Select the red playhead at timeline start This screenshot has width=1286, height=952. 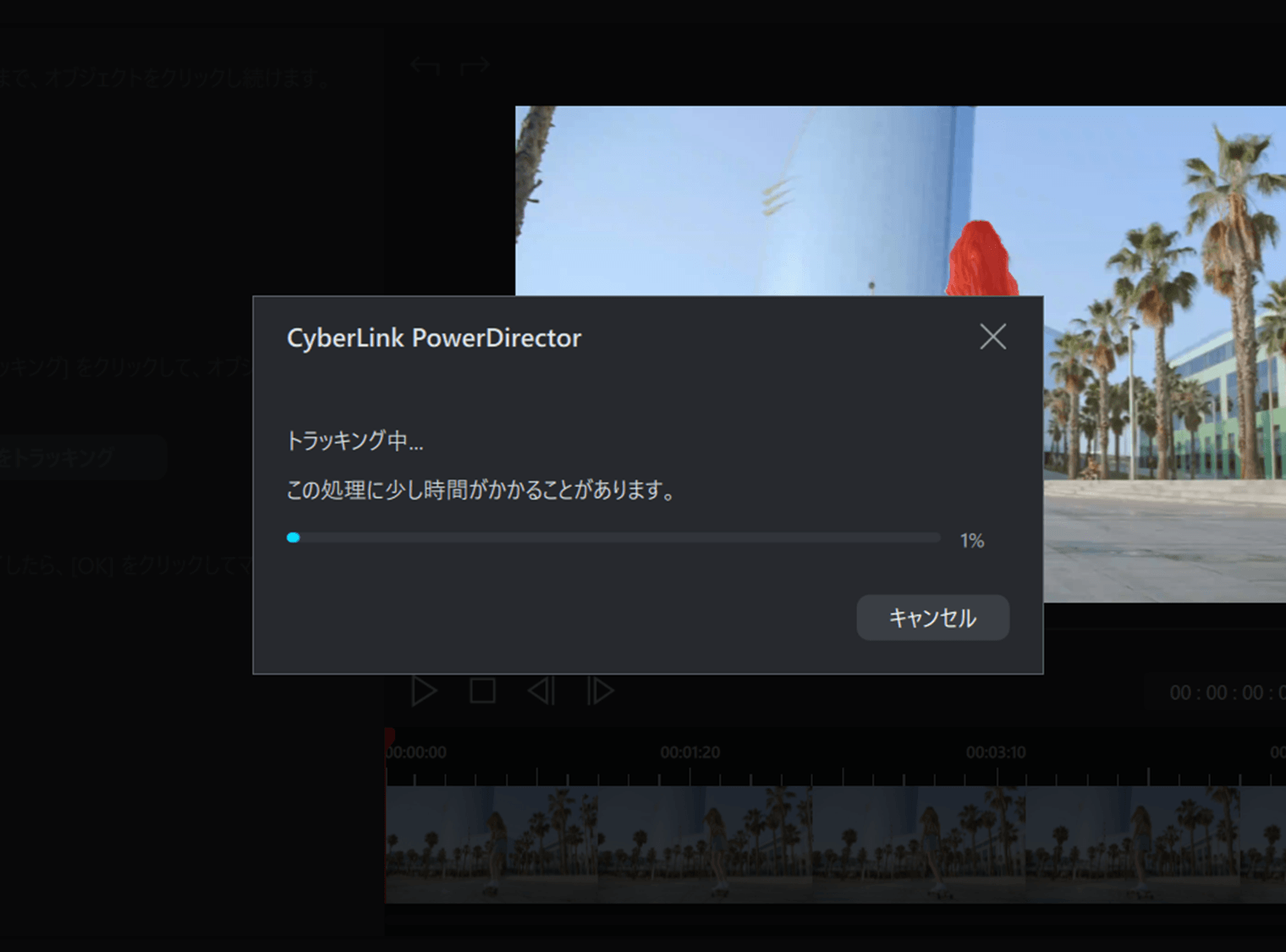point(389,737)
